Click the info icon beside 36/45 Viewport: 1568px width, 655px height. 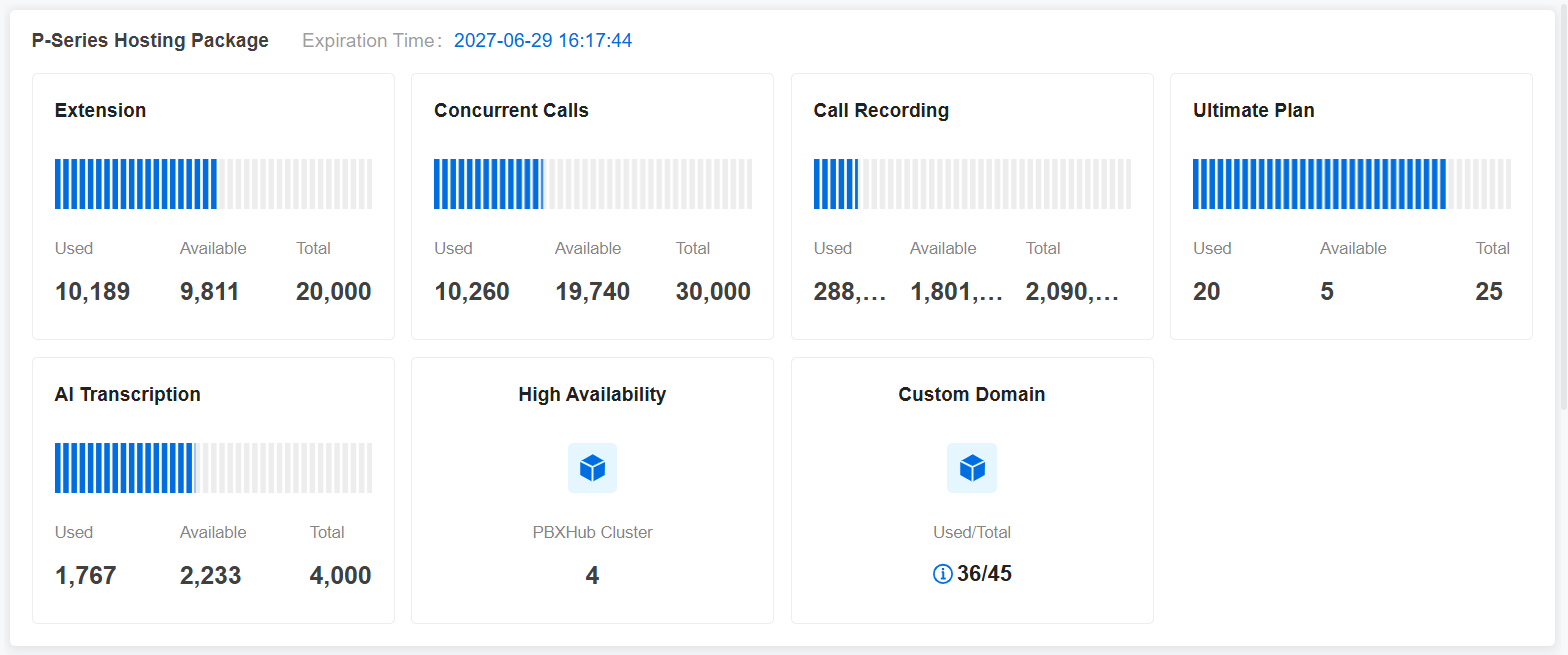942,574
